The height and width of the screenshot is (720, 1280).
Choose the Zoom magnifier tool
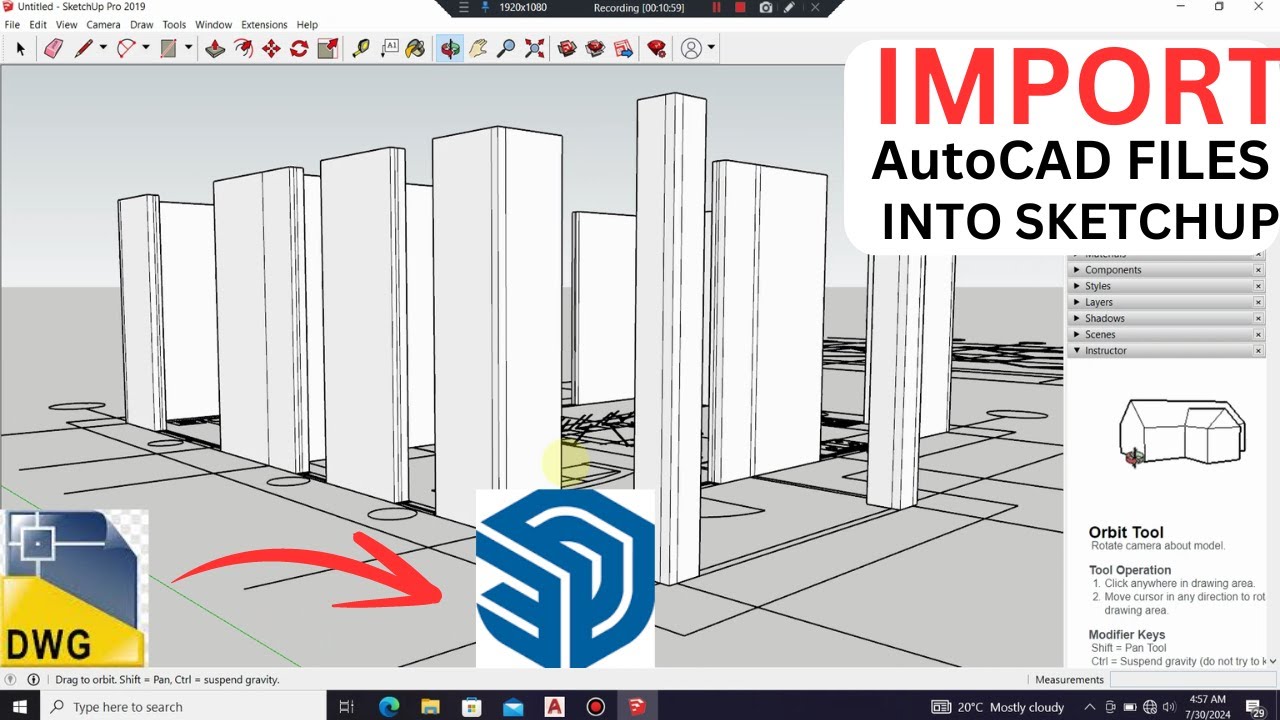tap(506, 47)
